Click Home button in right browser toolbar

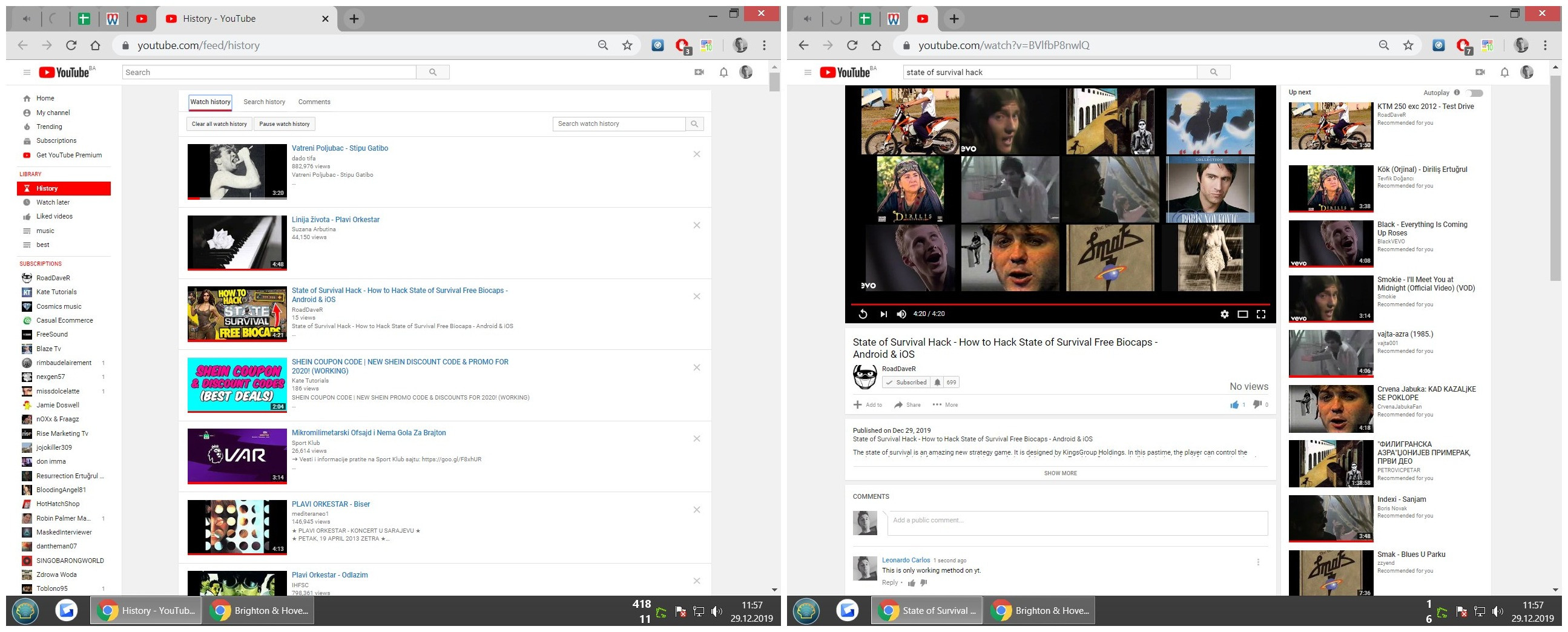(x=876, y=45)
